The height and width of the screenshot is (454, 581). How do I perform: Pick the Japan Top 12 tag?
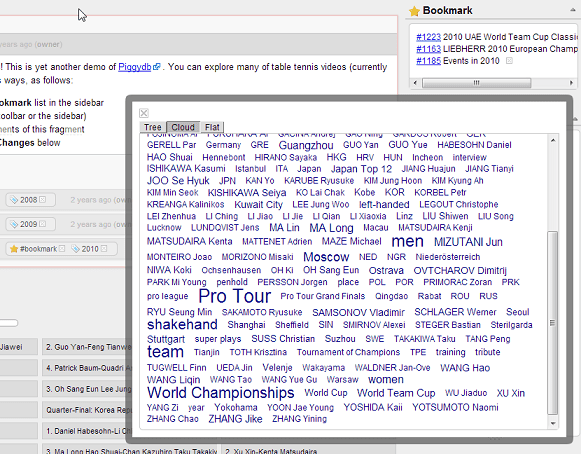click(x=361, y=169)
